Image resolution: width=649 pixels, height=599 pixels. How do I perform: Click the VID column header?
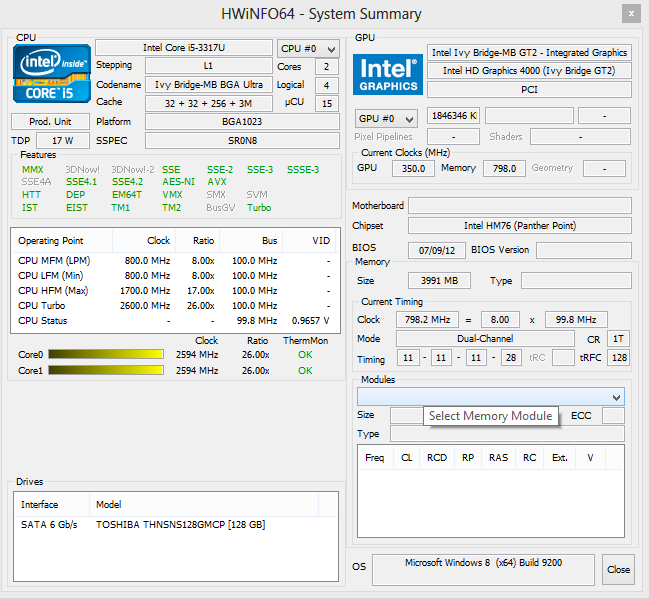pyautogui.click(x=311, y=241)
